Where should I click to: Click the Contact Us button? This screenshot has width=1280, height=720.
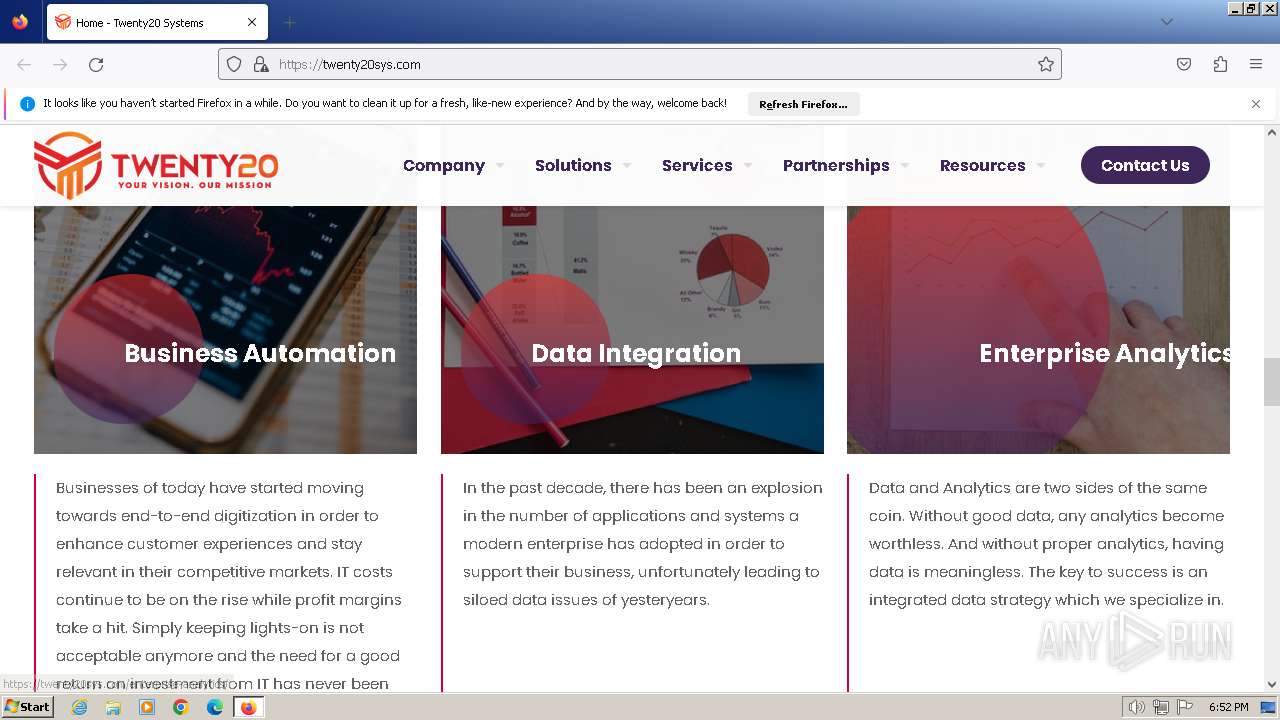(1145, 166)
